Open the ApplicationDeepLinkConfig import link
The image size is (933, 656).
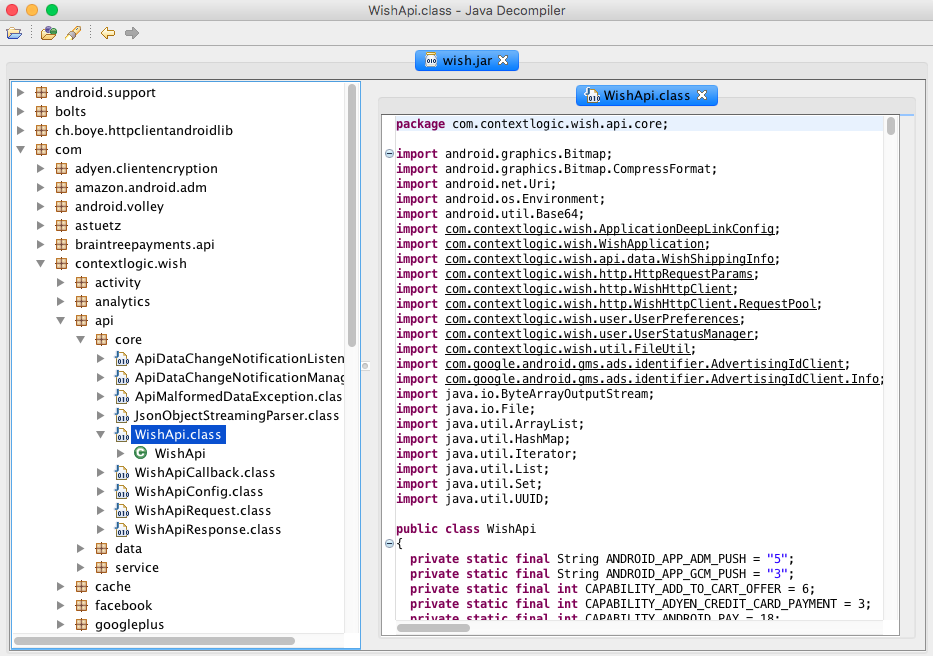tap(610, 229)
